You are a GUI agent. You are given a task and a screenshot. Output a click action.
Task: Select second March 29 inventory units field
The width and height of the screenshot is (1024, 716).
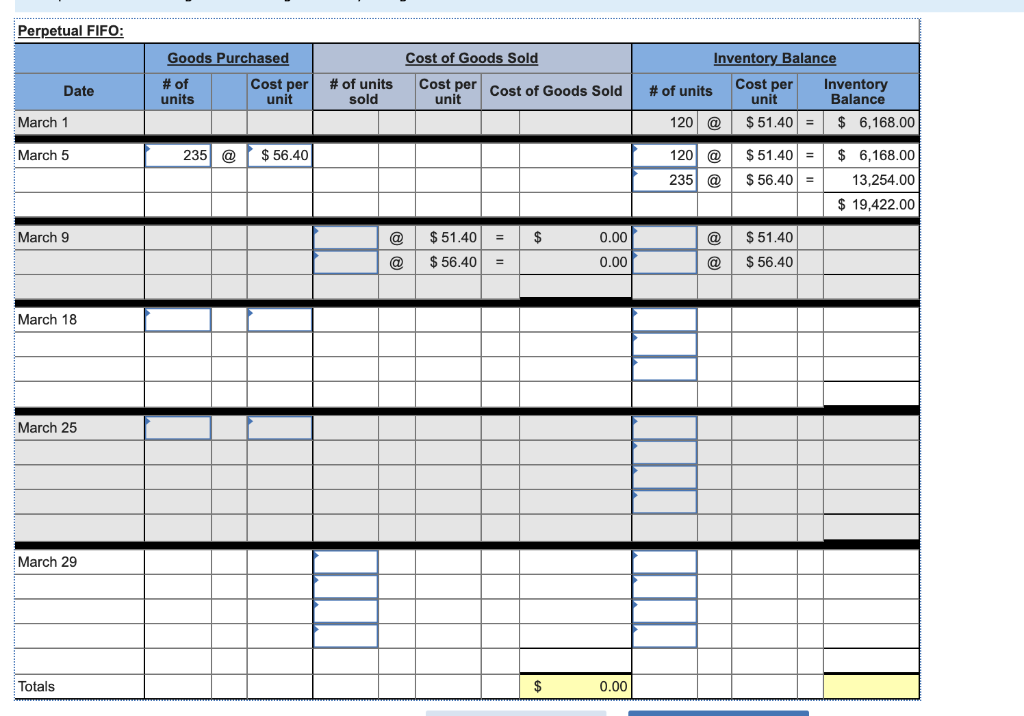[664, 587]
